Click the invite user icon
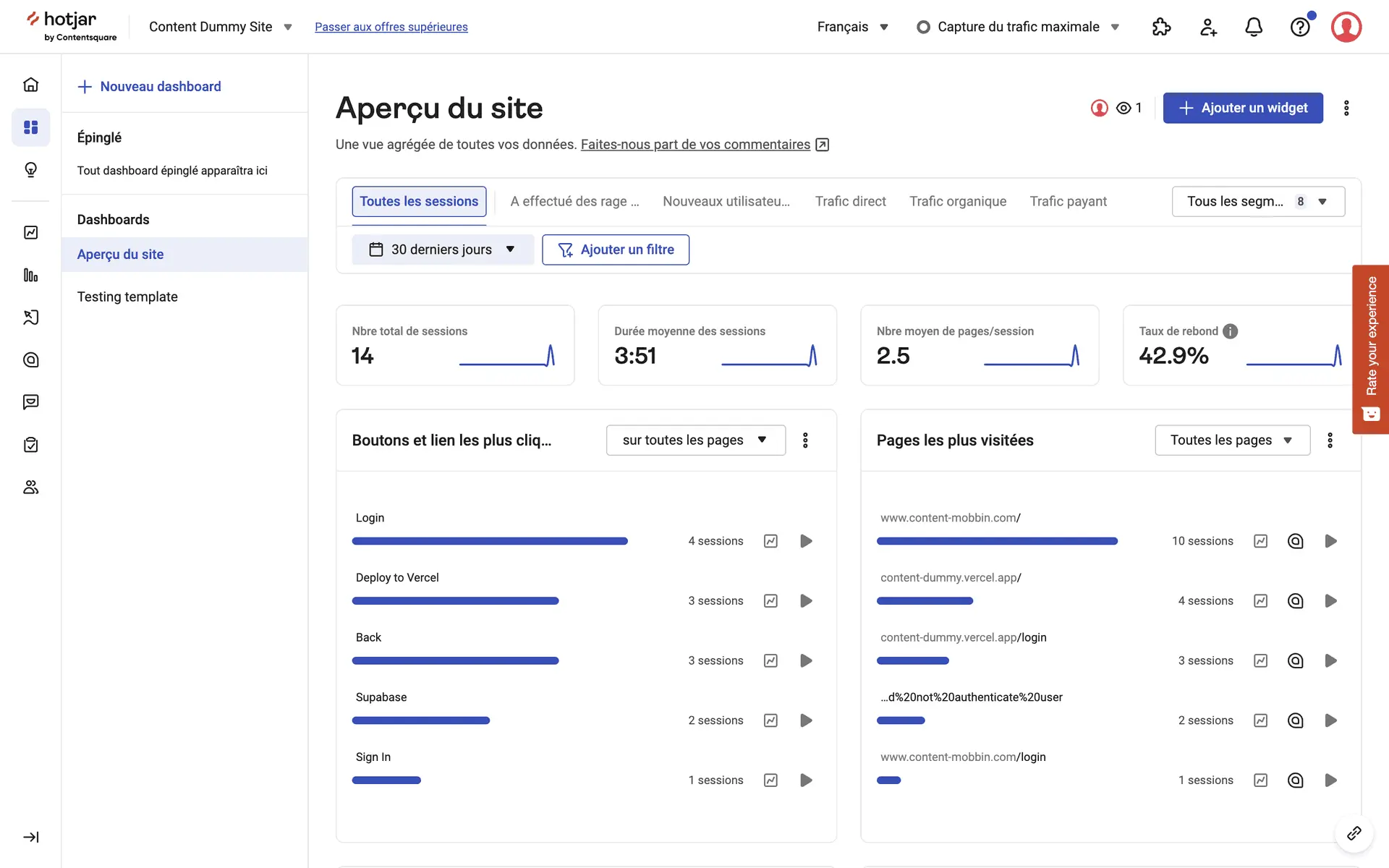The width and height of the screenshot is (1389, 868). 1208,27
